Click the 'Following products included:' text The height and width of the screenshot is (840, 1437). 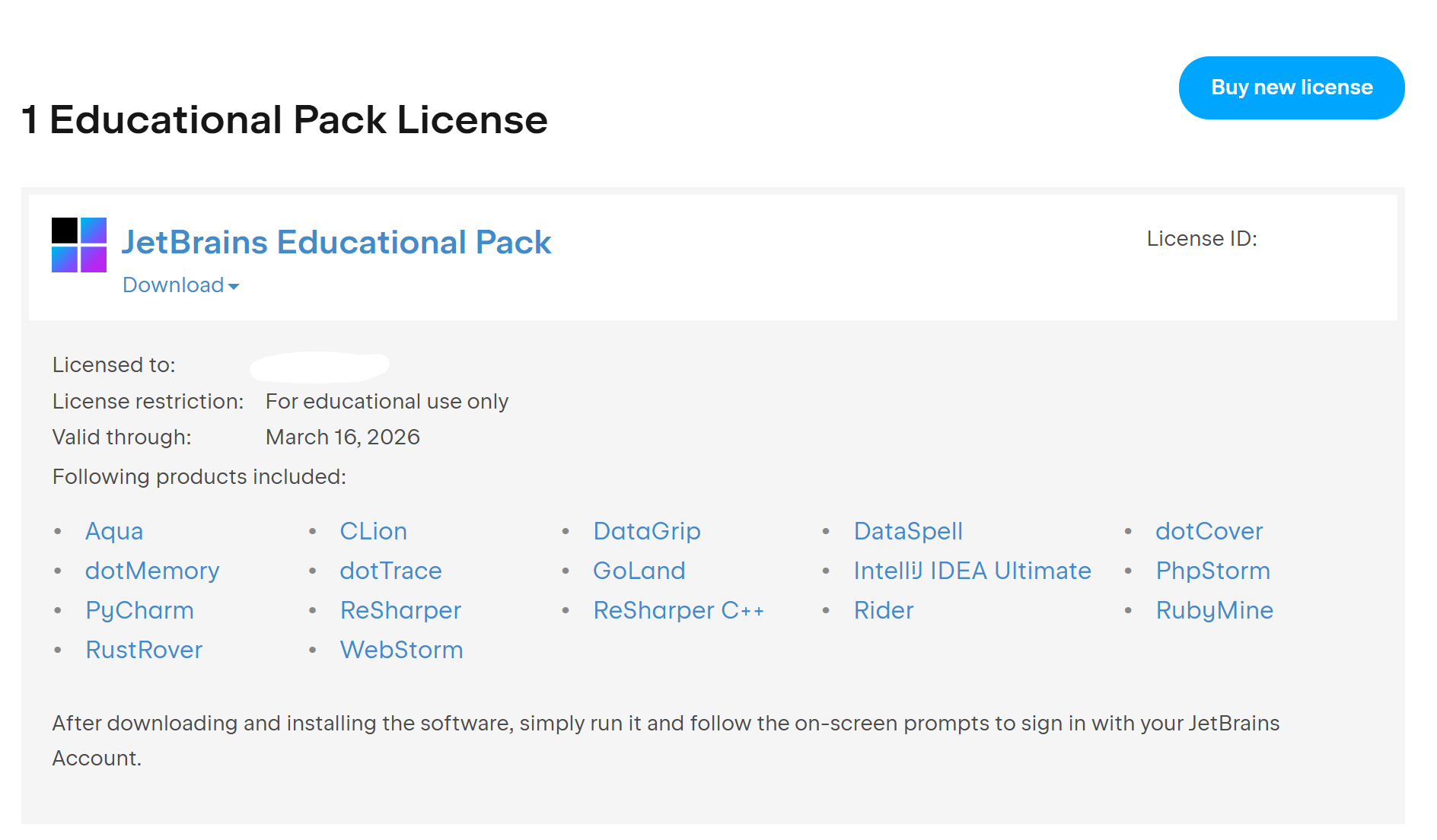[x=199, y=476]
